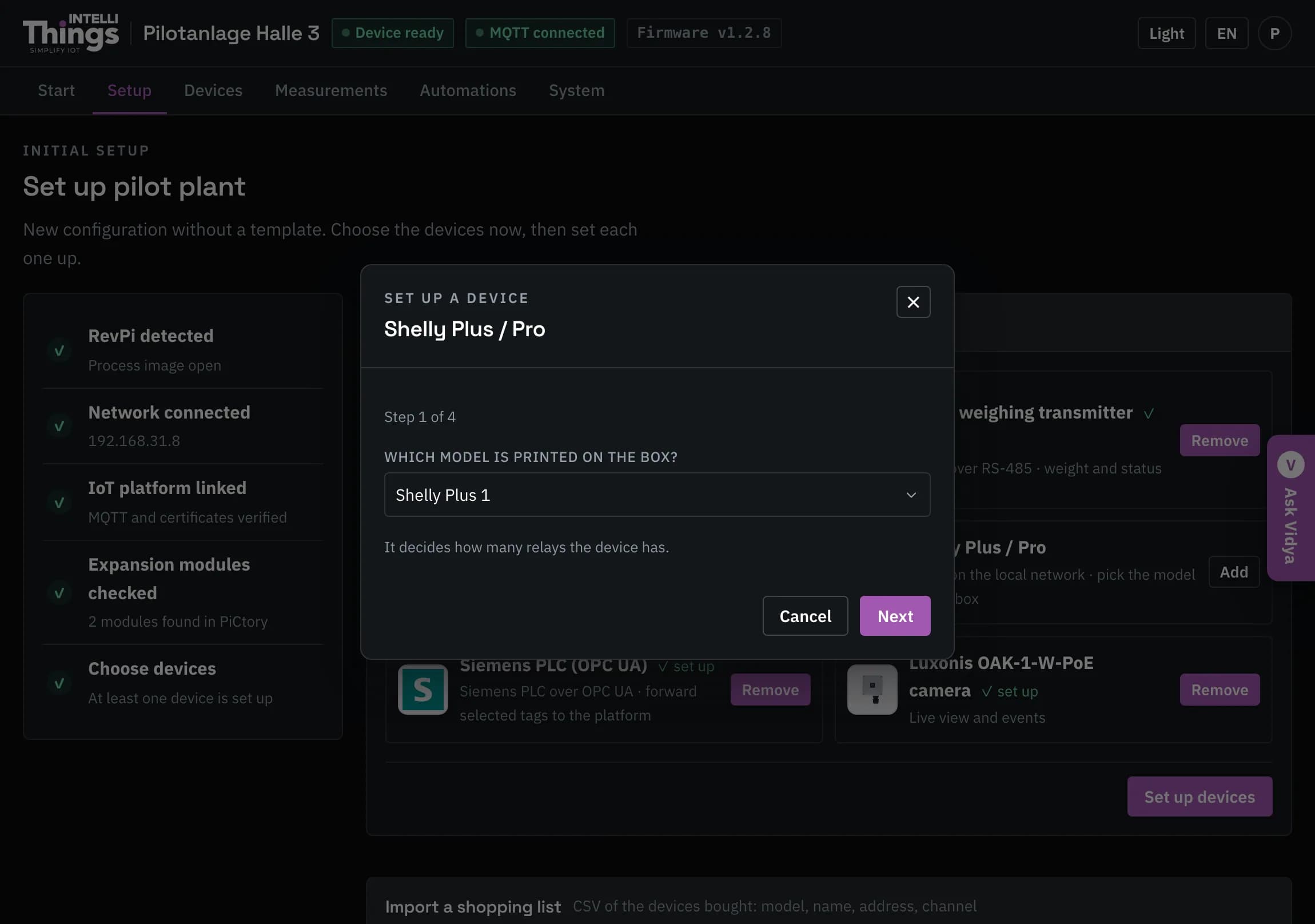Change language via EN button
This screenshot has height=924, width=1315.
1226,33
